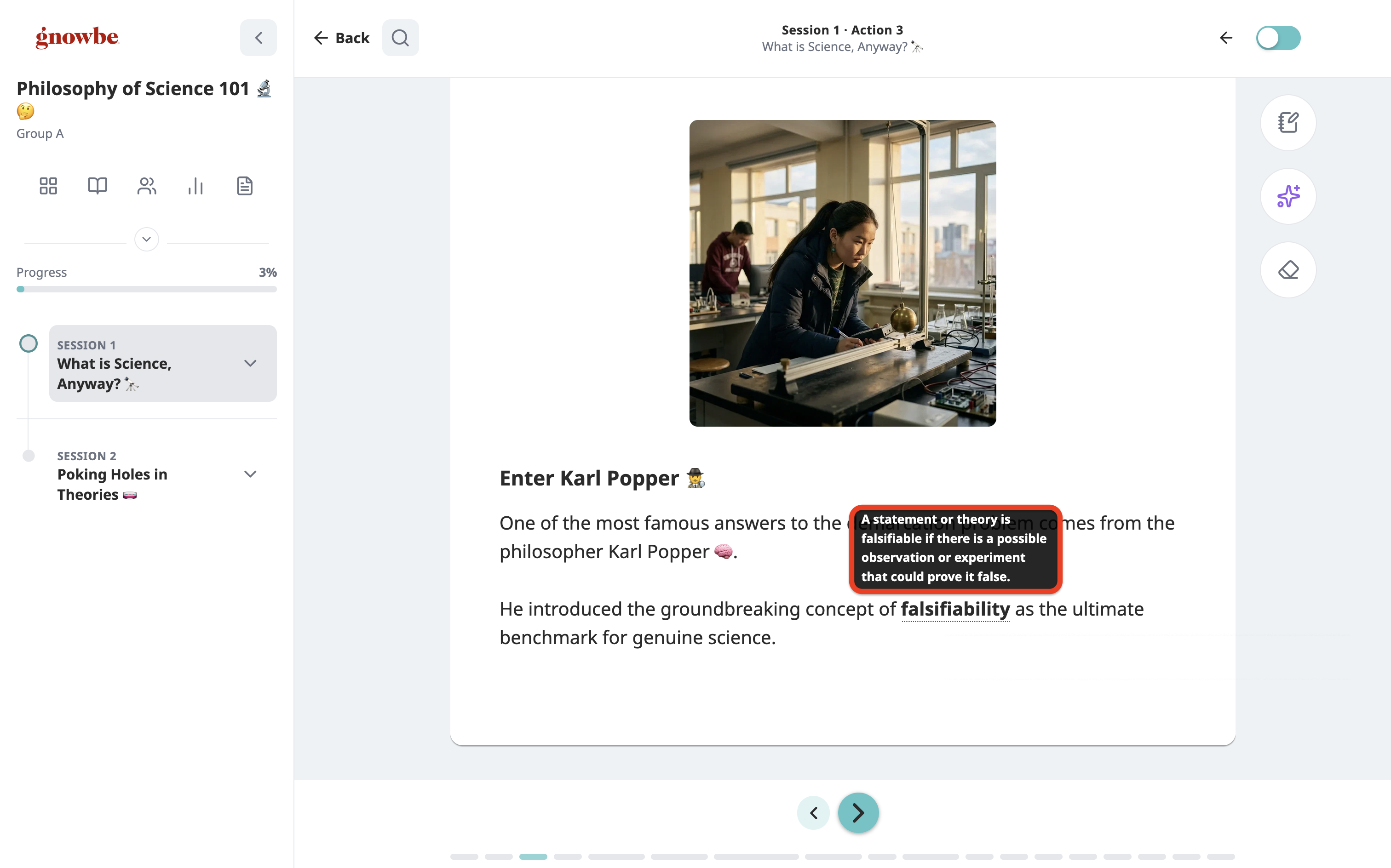Select Session 2 Poking Holes in Theories
The image size is (1391, 868).
pyautogui.click(x=162, y=474)
